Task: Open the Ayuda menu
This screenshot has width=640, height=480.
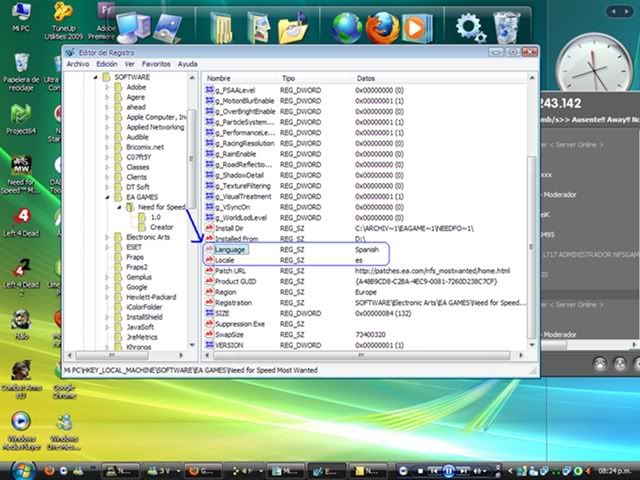Action: pos(187,64)
